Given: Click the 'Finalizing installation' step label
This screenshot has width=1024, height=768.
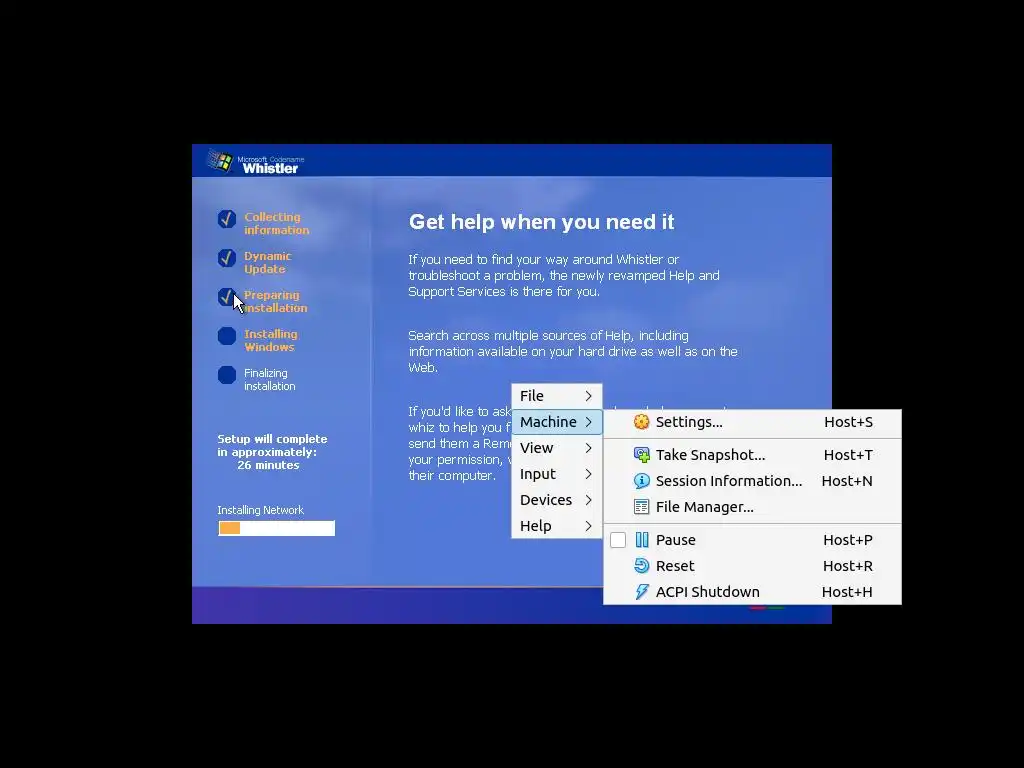Looking at the screenshot, I should click(x=270, y=379).
